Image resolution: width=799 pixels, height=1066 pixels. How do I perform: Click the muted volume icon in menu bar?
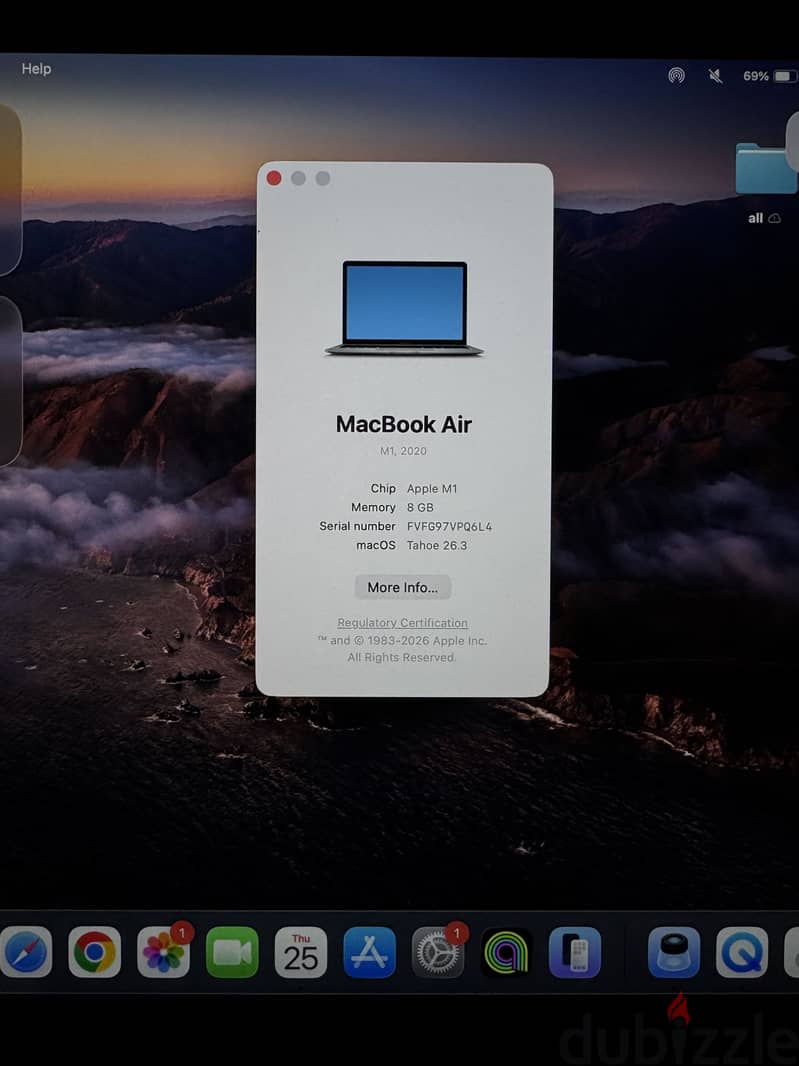pos(715,75)
